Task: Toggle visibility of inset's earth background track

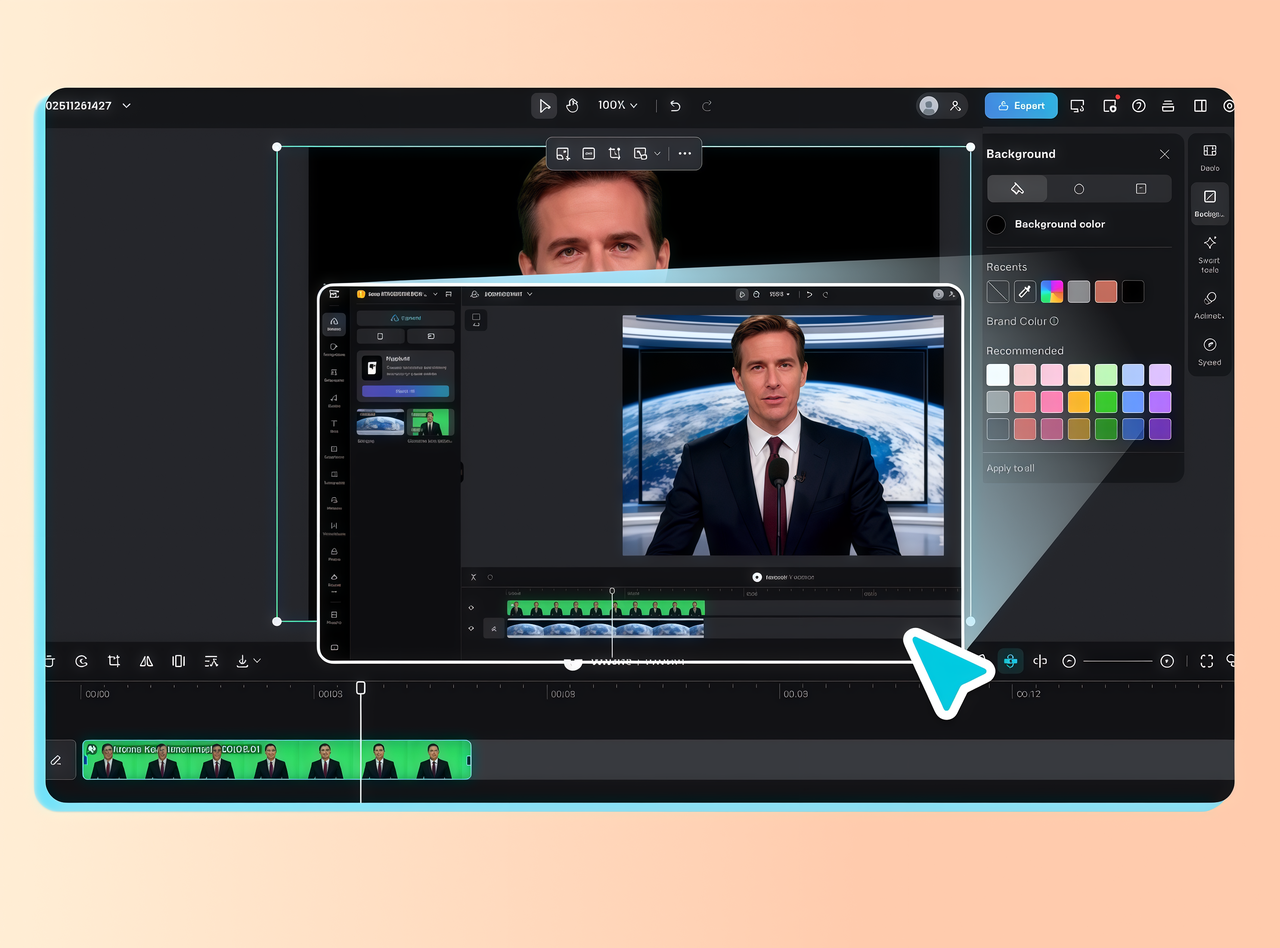Action: click(x=471, y=629)
